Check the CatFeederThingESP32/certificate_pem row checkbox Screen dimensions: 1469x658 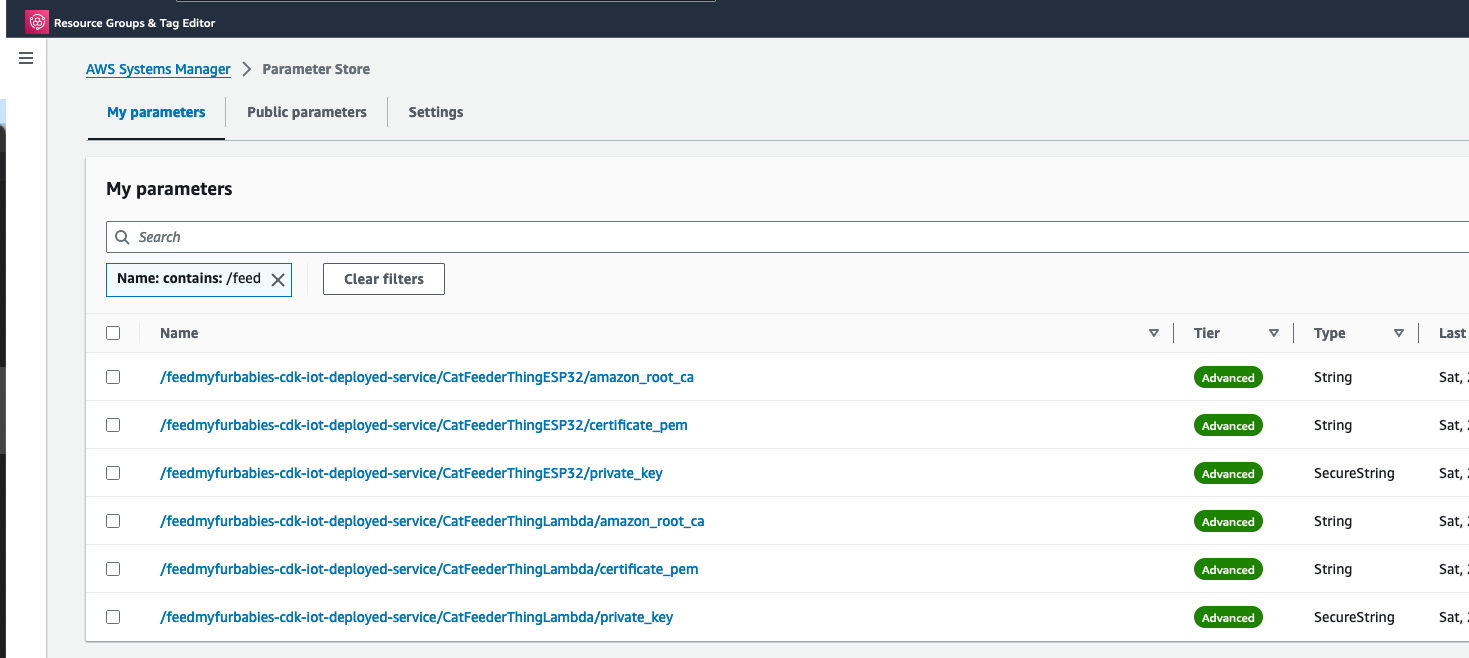113,425
